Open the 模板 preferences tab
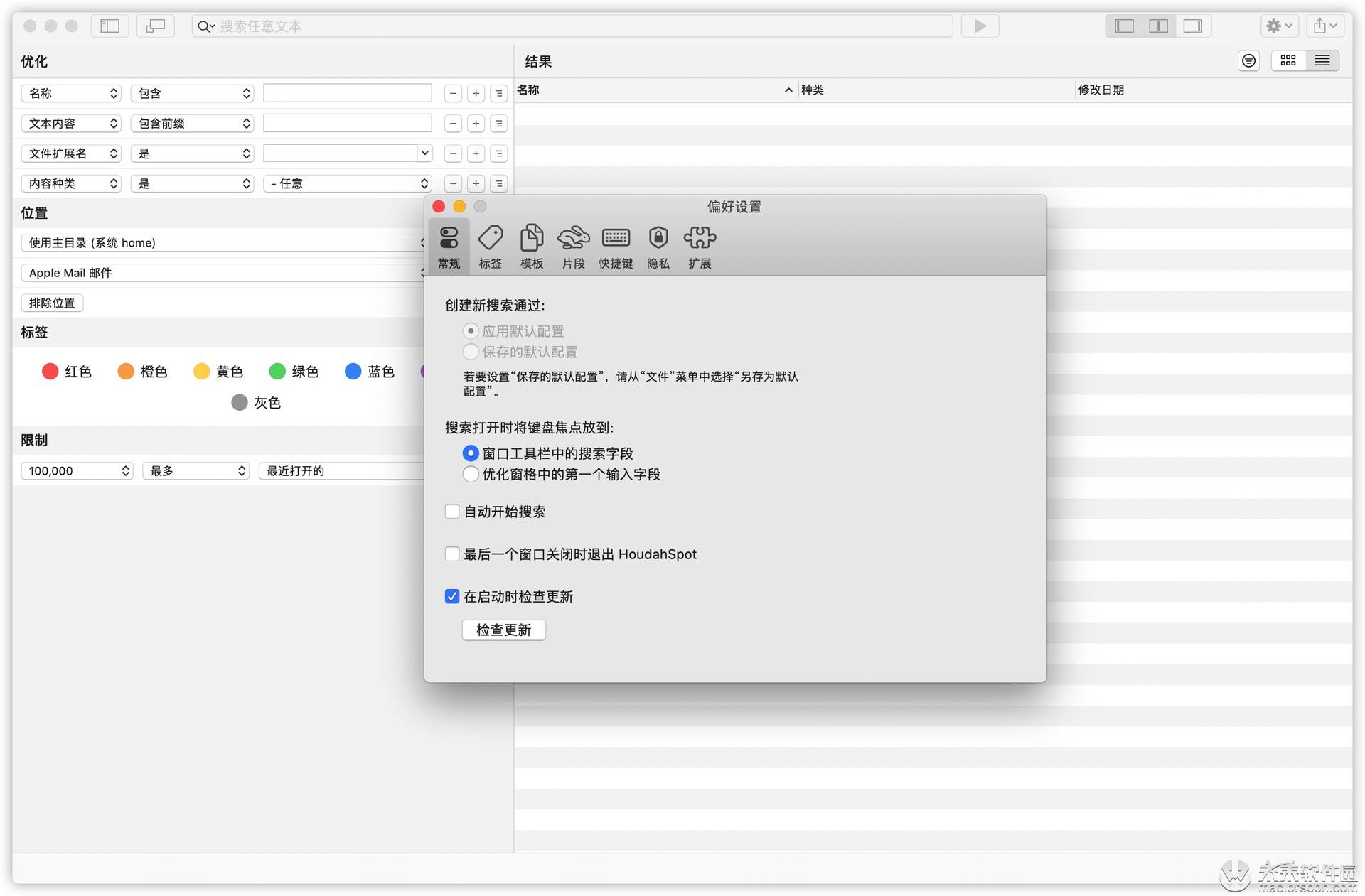The width and height of the screenshot is (1365, 896). tap(532, 247)
